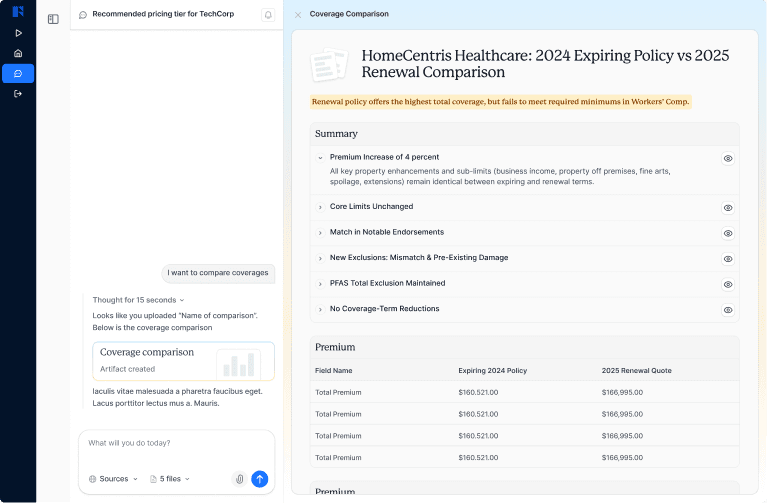The height and width of the screenshot is (503, 767).
Task: Click the Field Name column header
Action: [x=334, y=371]
